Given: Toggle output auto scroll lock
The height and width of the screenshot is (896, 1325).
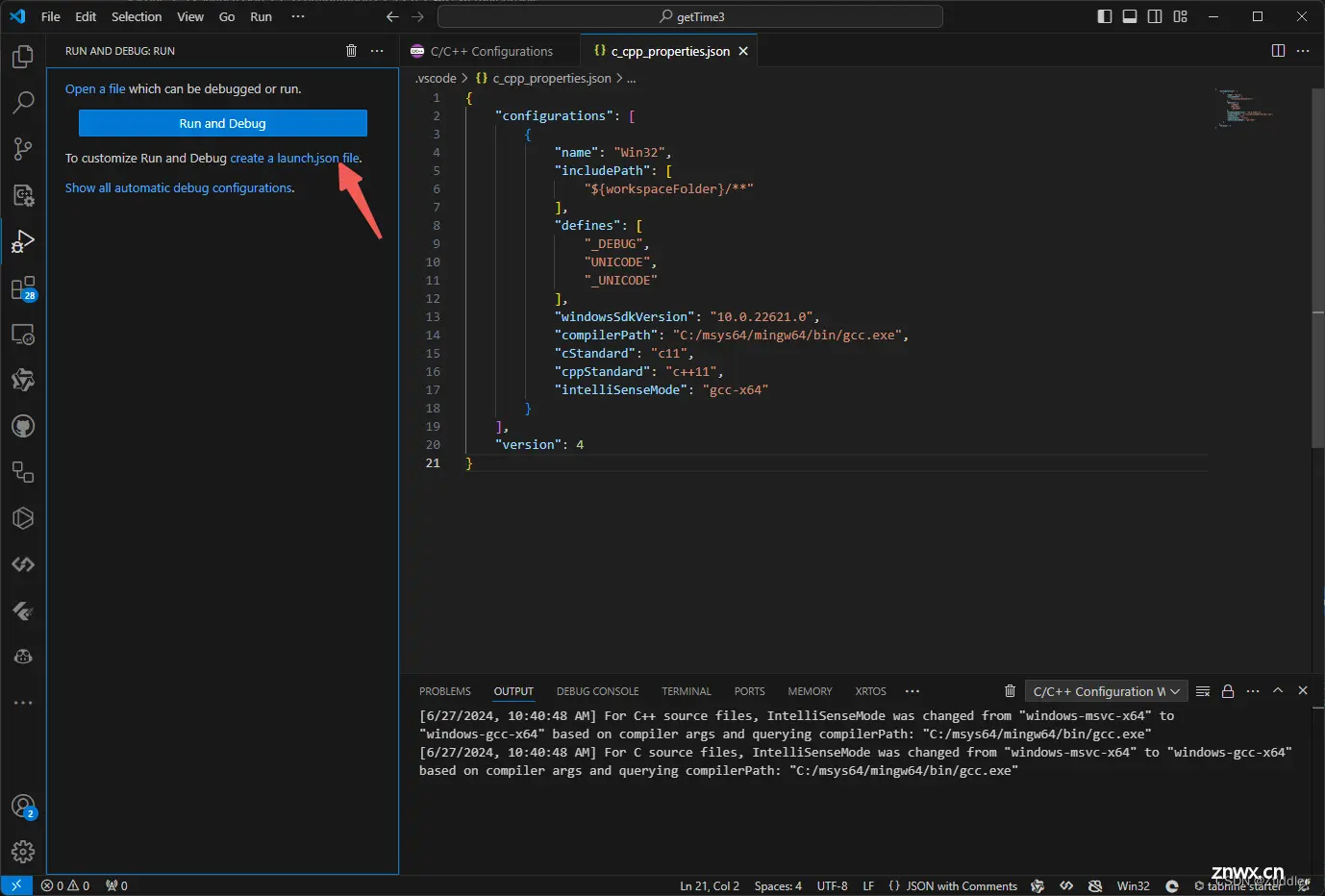Looking at the screenshot, I should tap(1228, 691).
